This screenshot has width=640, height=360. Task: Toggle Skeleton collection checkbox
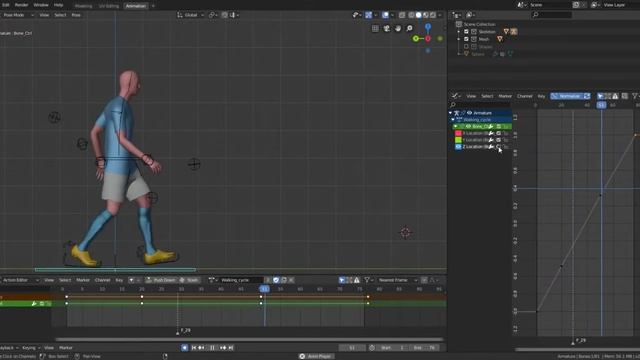466,31
